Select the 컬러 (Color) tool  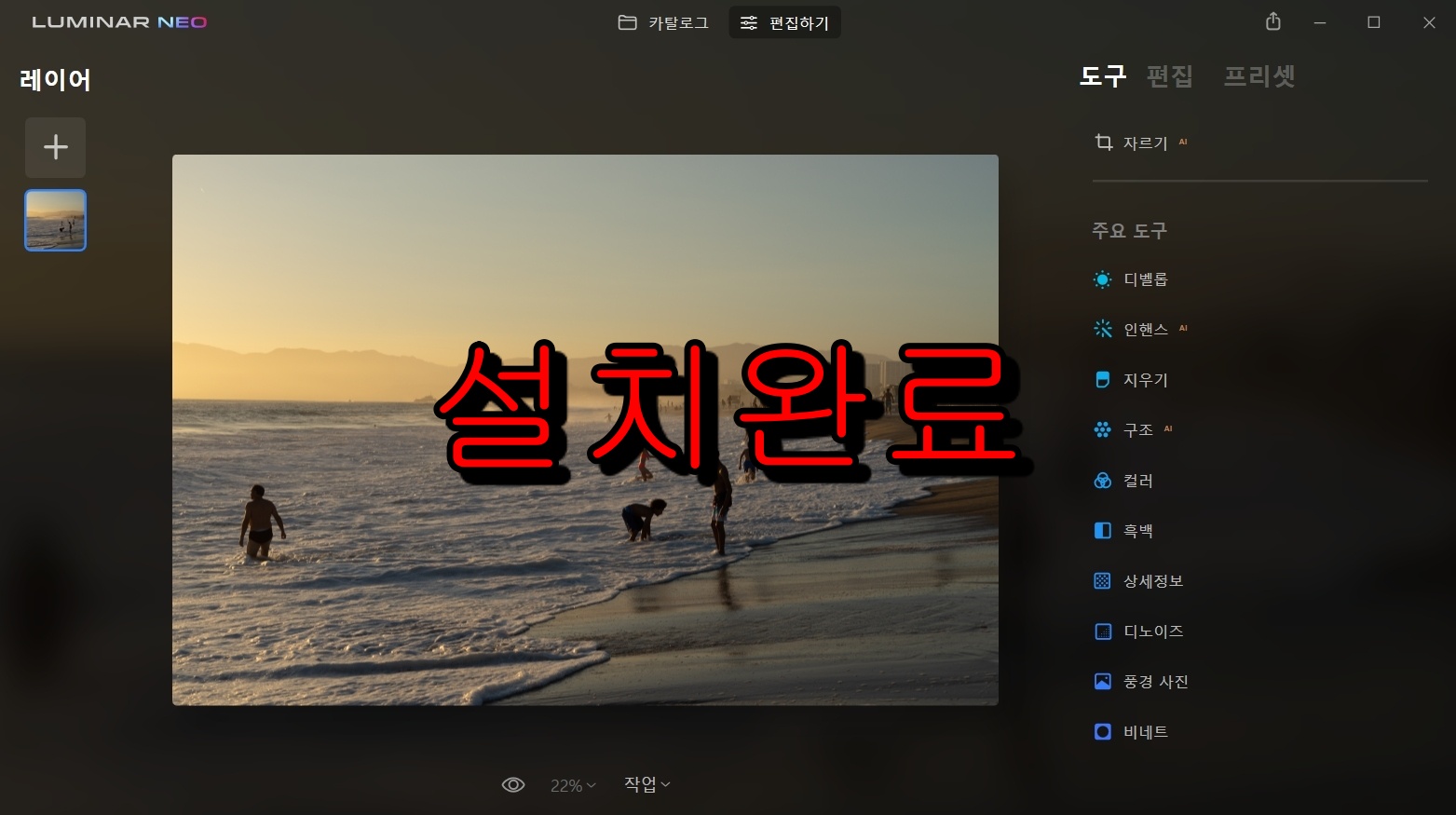click(x=1137, y=480)
